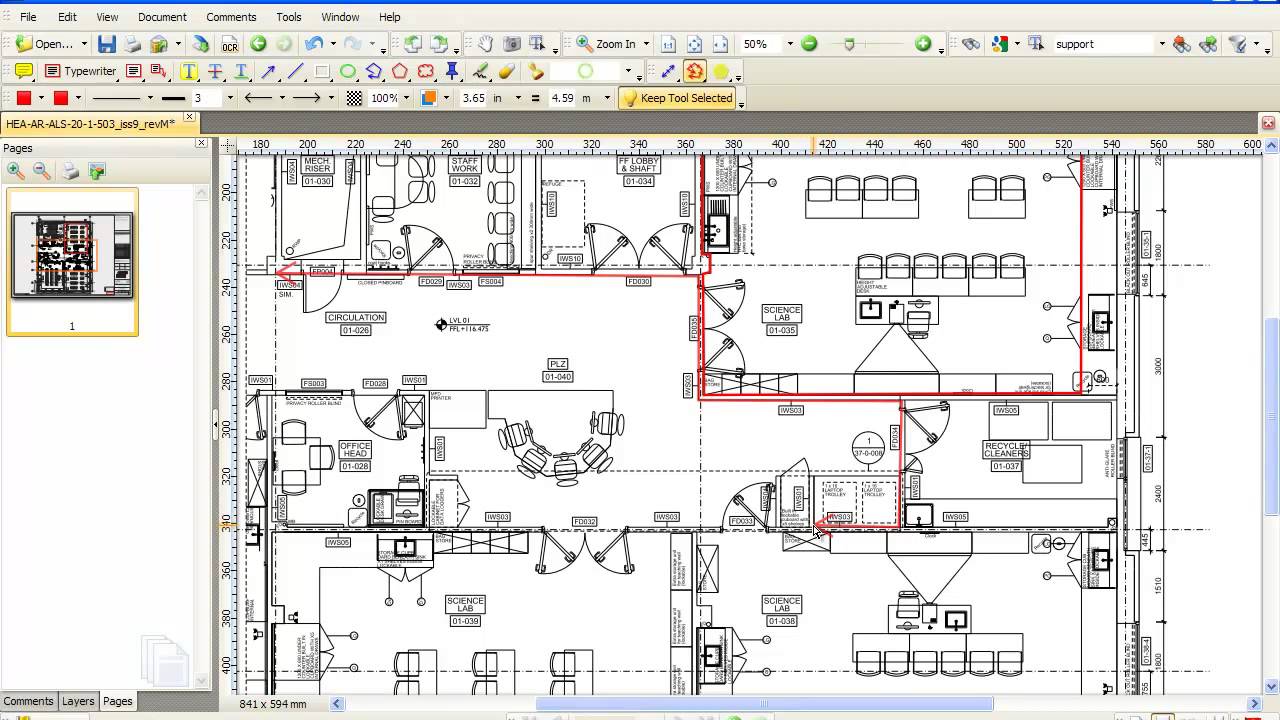Open the zoom percentage dropdown
This screenshot has height=720, width=1280.
tap(789, 44)
